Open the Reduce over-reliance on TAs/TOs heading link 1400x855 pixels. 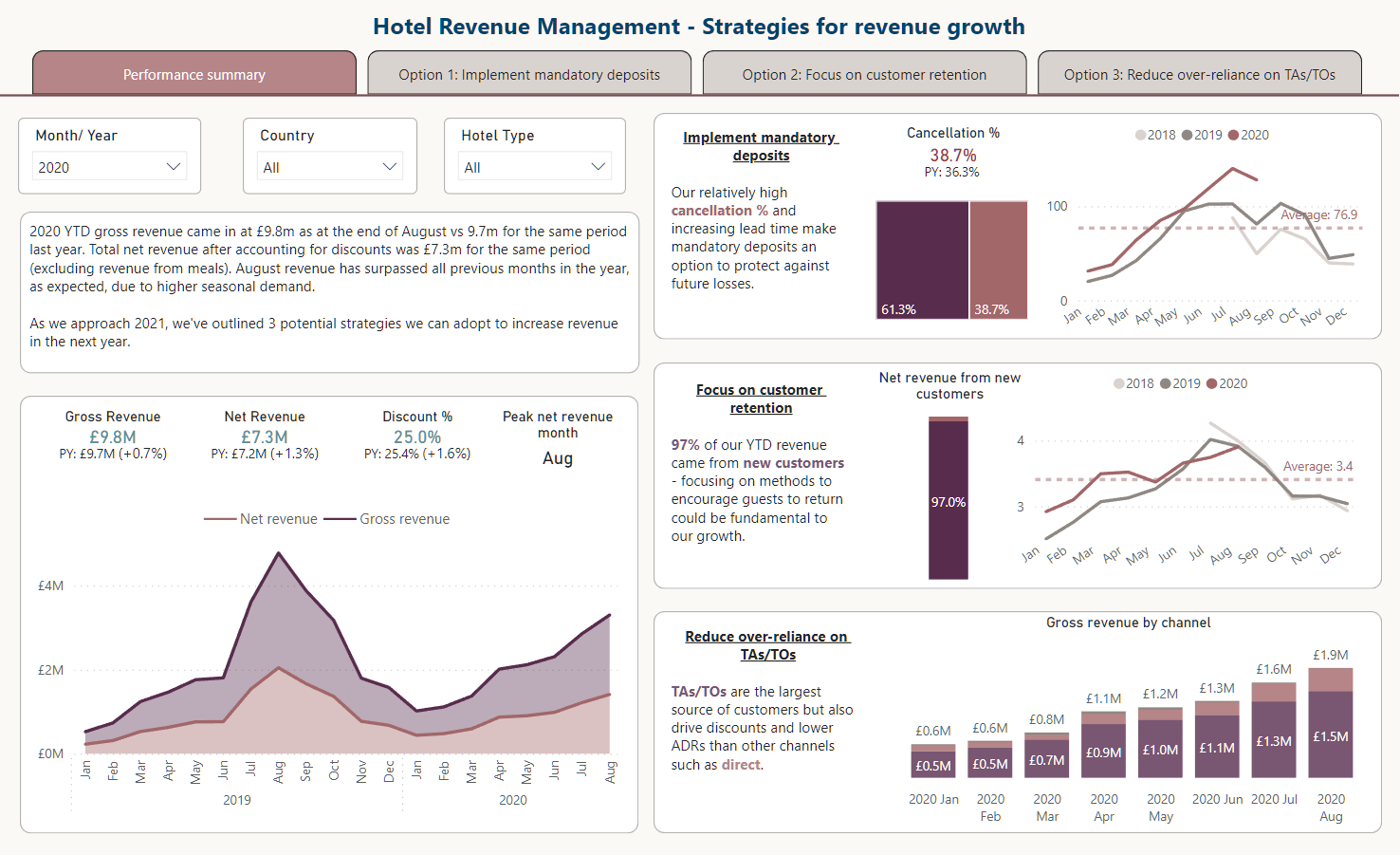pos(768,645)
